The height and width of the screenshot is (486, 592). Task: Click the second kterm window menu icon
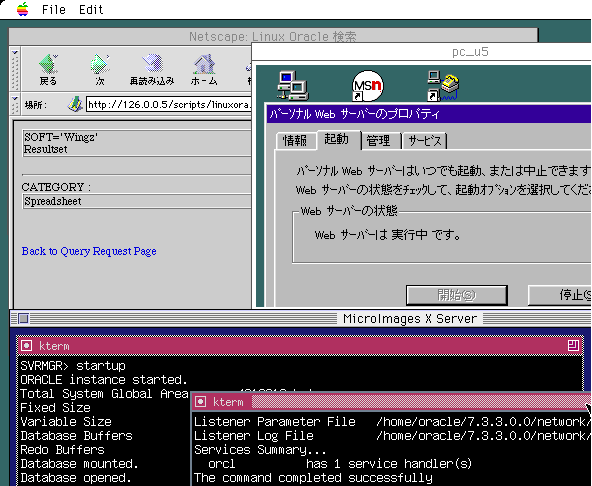tap(200, 402)
